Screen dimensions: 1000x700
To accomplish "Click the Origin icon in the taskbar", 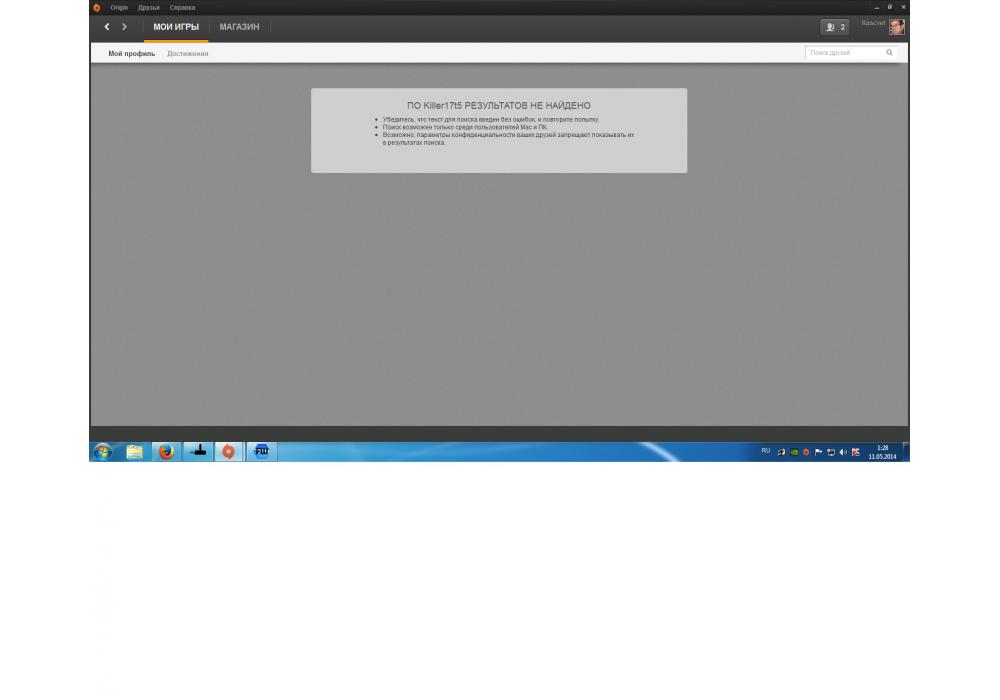I will coord(228,452).
